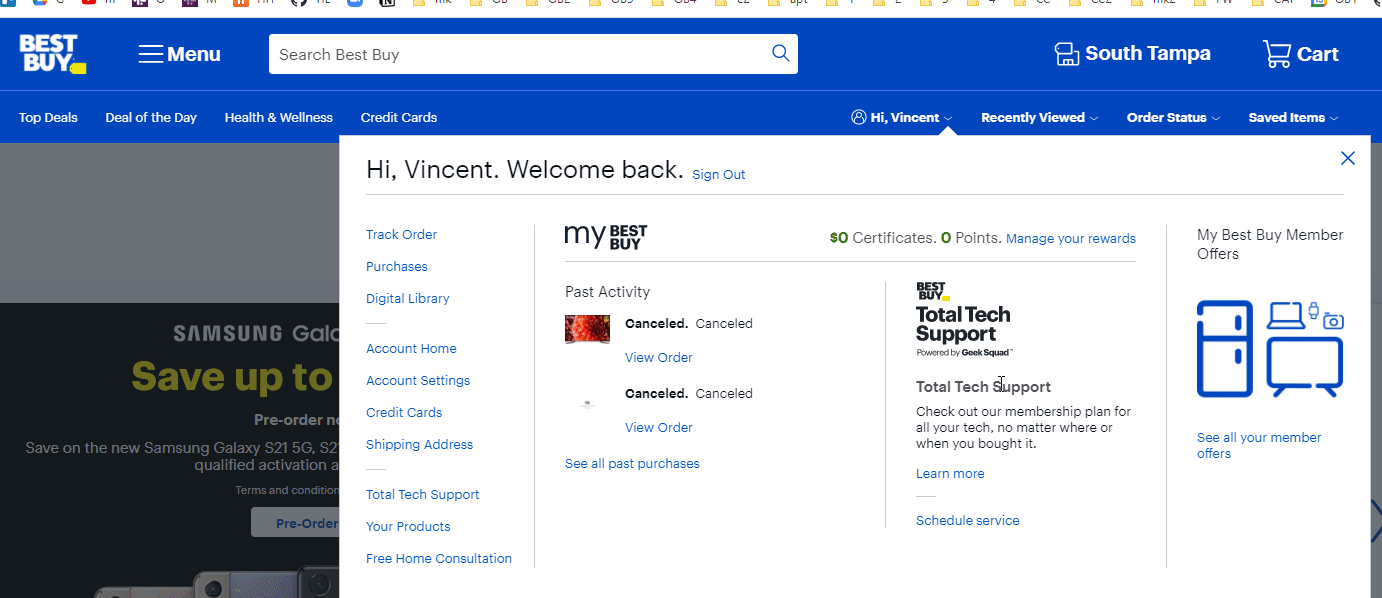
Task: Open Your Products
Action: (x=408, y=527)
